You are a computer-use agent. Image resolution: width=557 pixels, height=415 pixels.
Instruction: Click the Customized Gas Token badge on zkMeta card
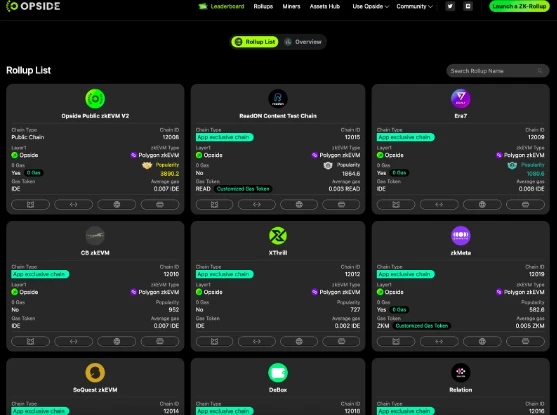pyautogui.click(x=422, y=326)
